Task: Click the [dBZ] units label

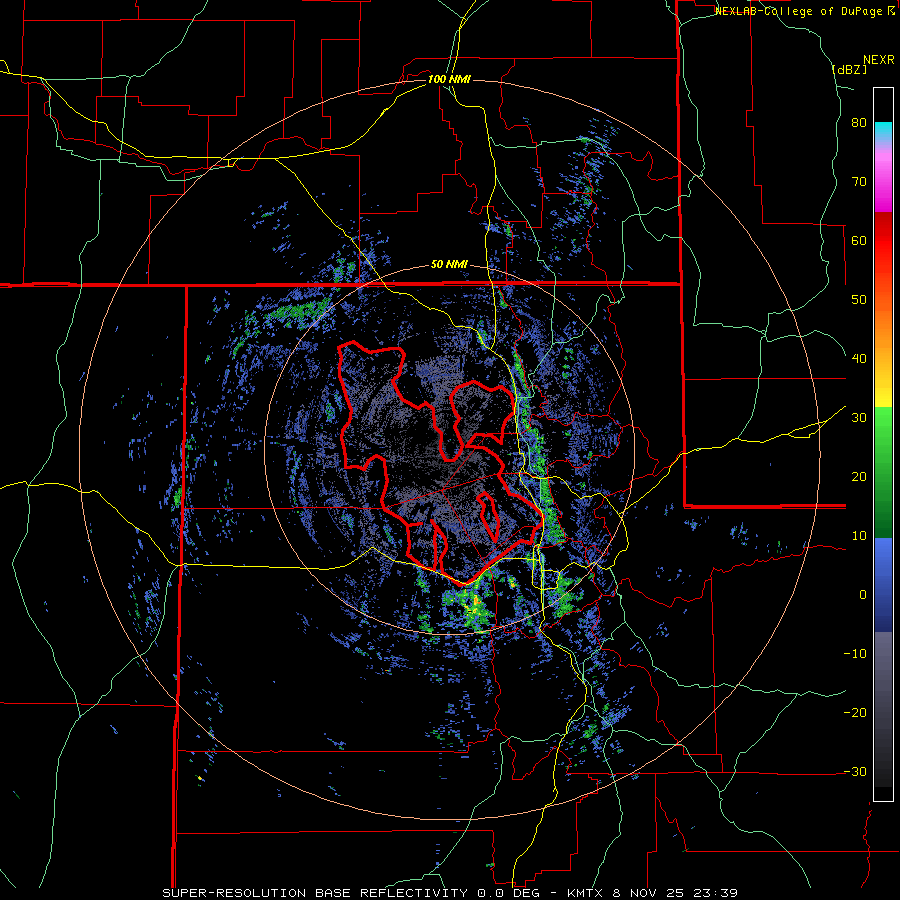Action: point(849,69)
